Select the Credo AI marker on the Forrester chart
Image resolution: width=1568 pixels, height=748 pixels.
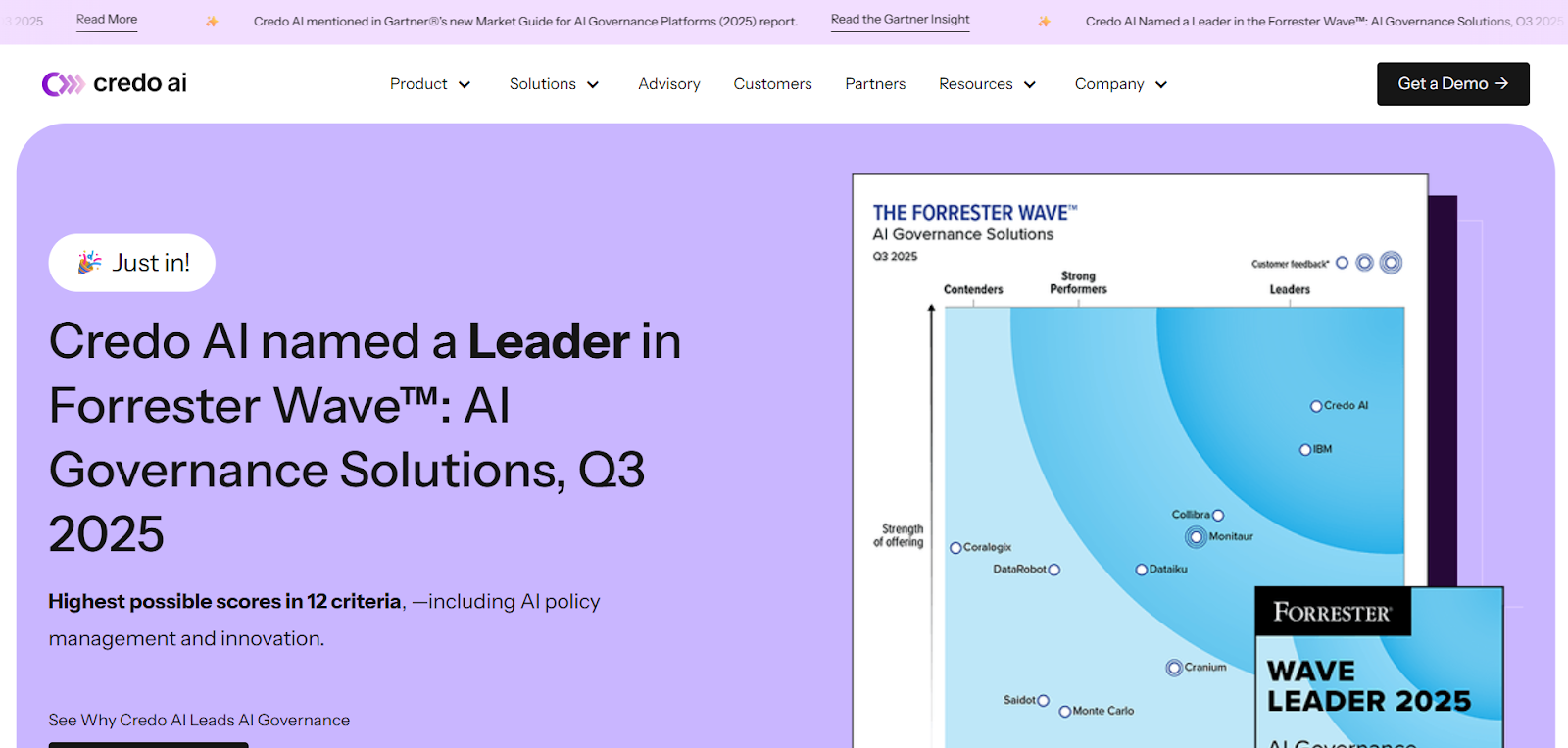click(x=1315, y=405)
